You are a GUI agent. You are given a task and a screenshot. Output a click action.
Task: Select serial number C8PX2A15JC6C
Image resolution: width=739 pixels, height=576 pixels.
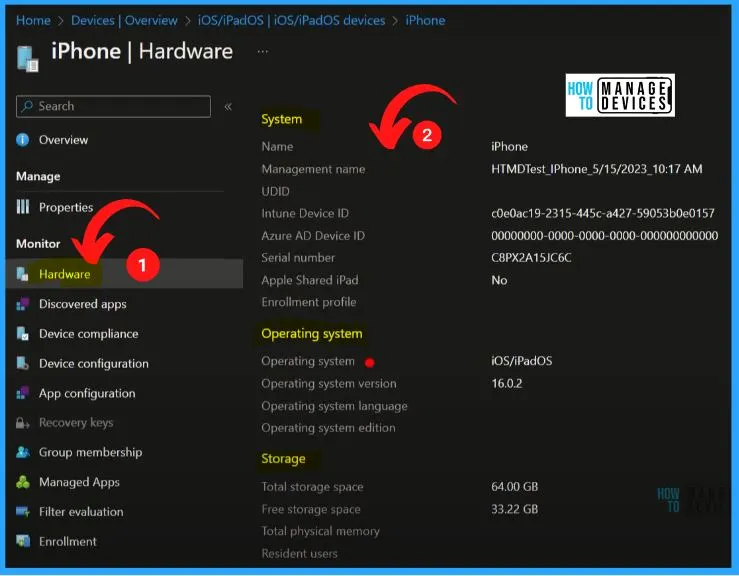click(531, 258)
